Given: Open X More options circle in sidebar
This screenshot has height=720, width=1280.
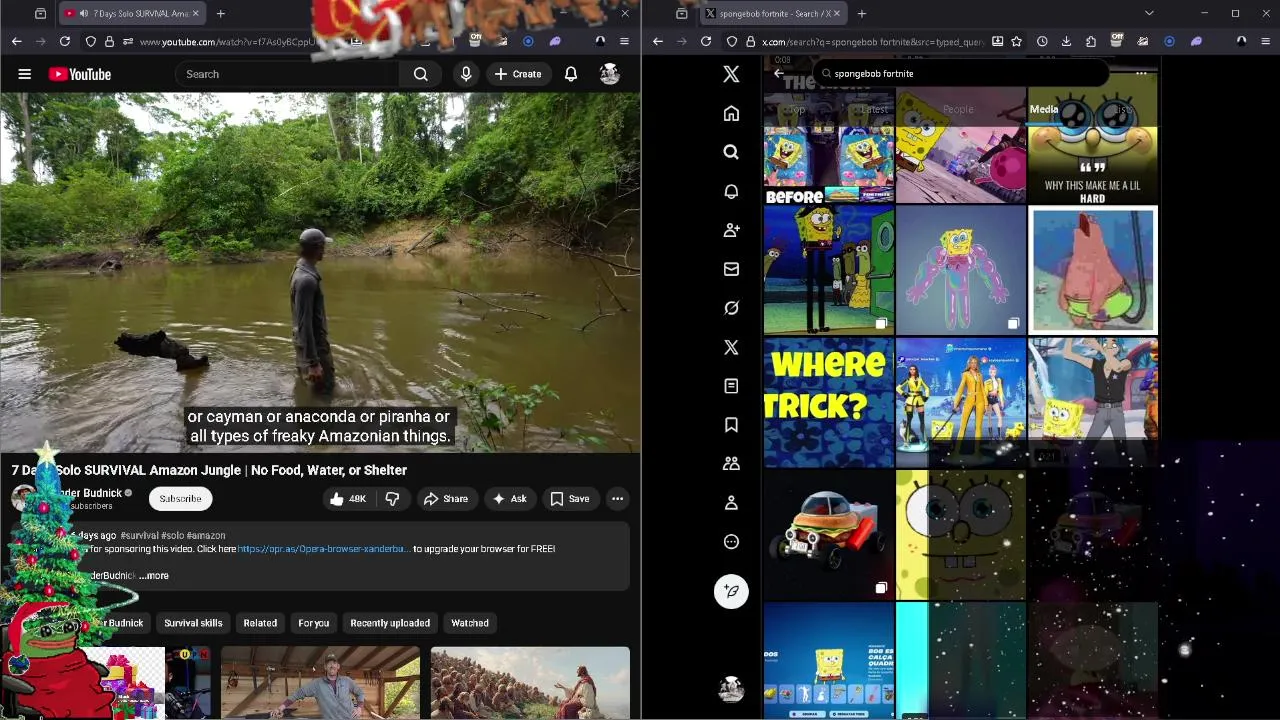Looking at the screenshot, I should 731,542.
